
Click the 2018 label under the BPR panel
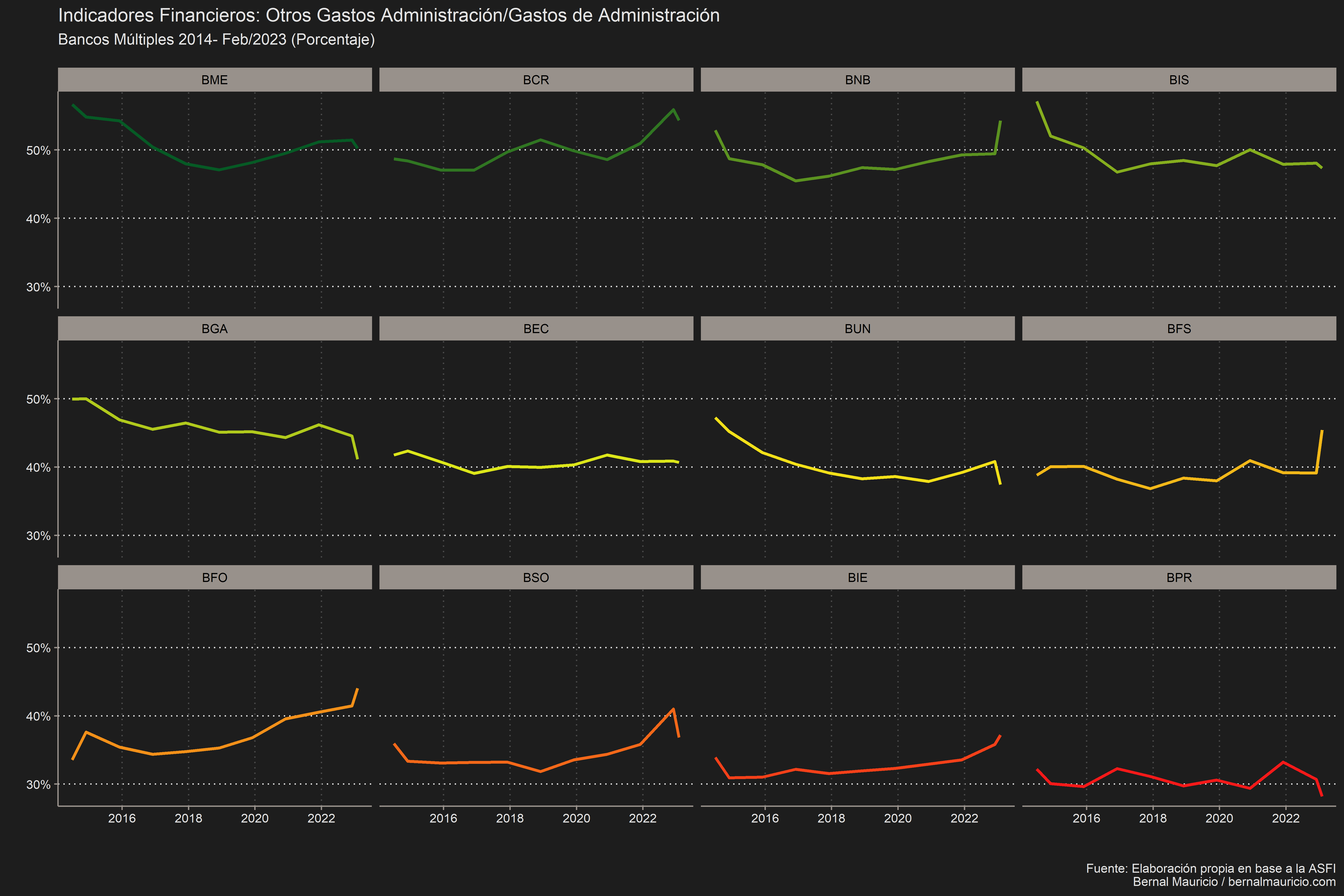(1153, 818)
